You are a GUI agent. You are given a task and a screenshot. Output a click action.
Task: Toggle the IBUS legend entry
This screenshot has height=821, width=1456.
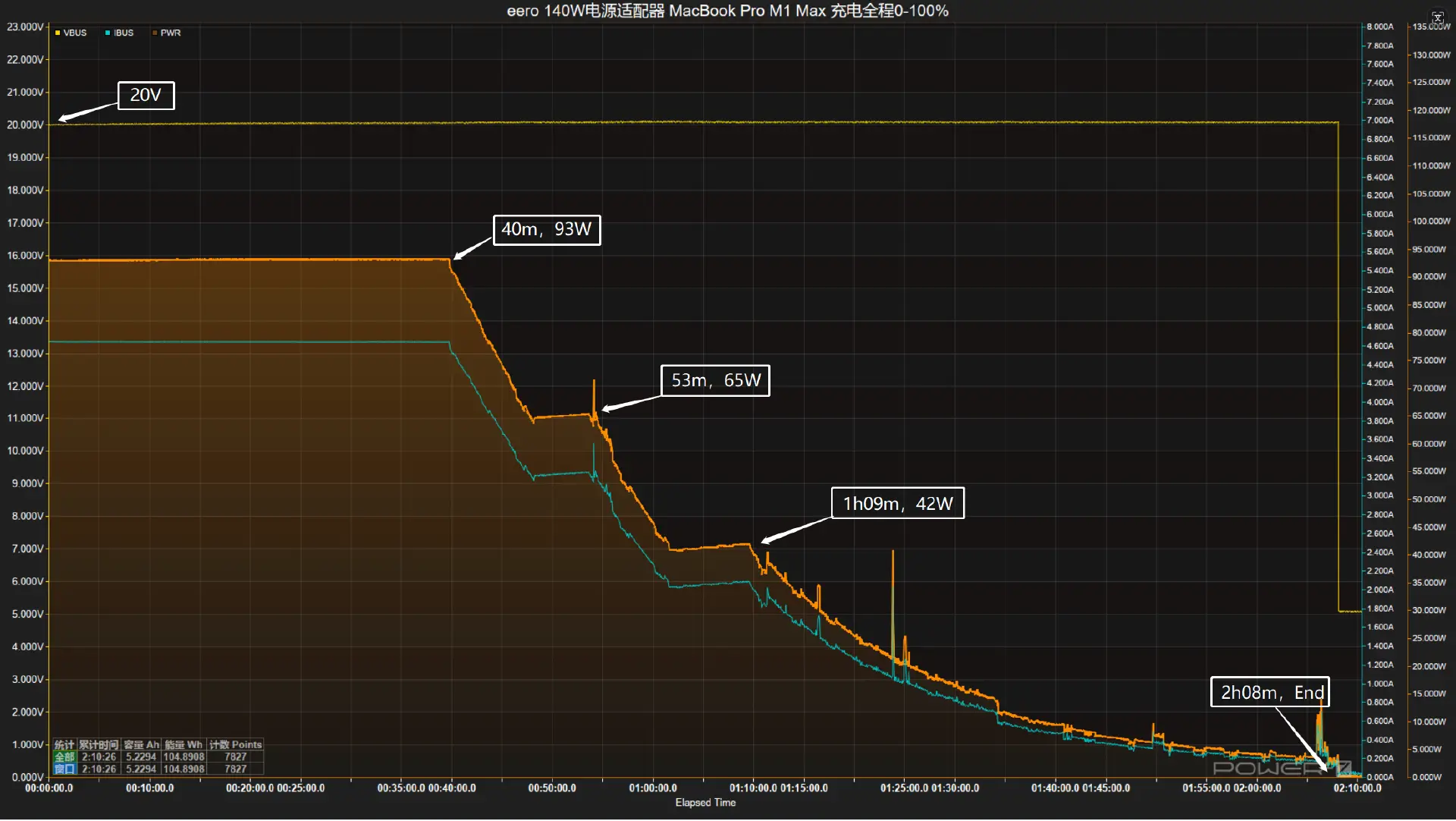123,33
